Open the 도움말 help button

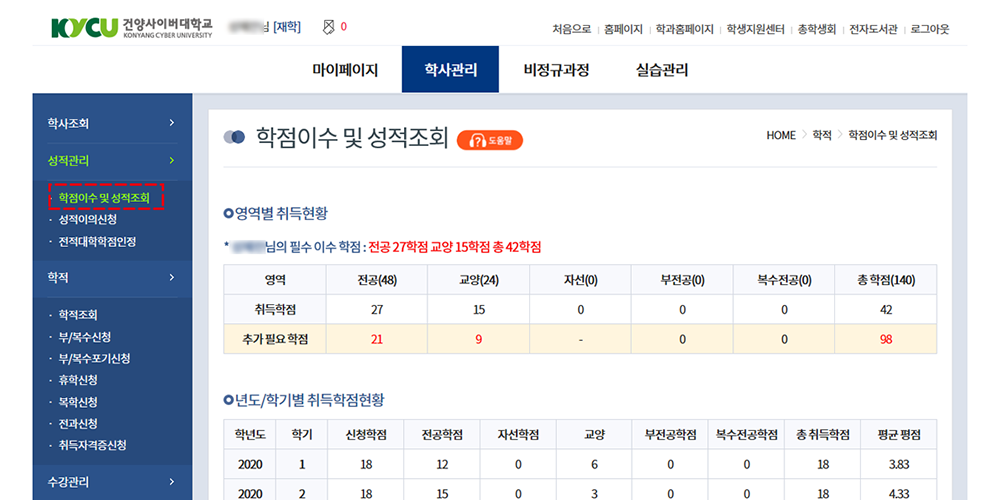point(490,140)
